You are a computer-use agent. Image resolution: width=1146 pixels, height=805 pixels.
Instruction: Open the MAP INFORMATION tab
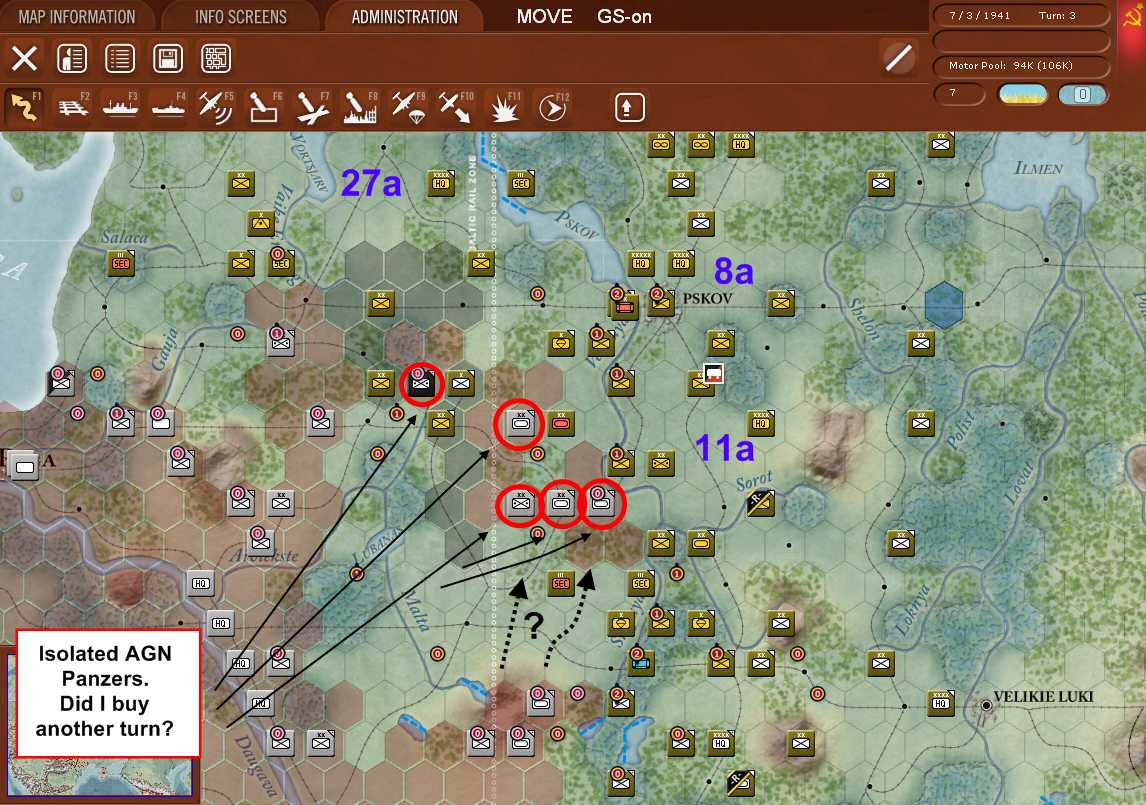pos(77,17)
